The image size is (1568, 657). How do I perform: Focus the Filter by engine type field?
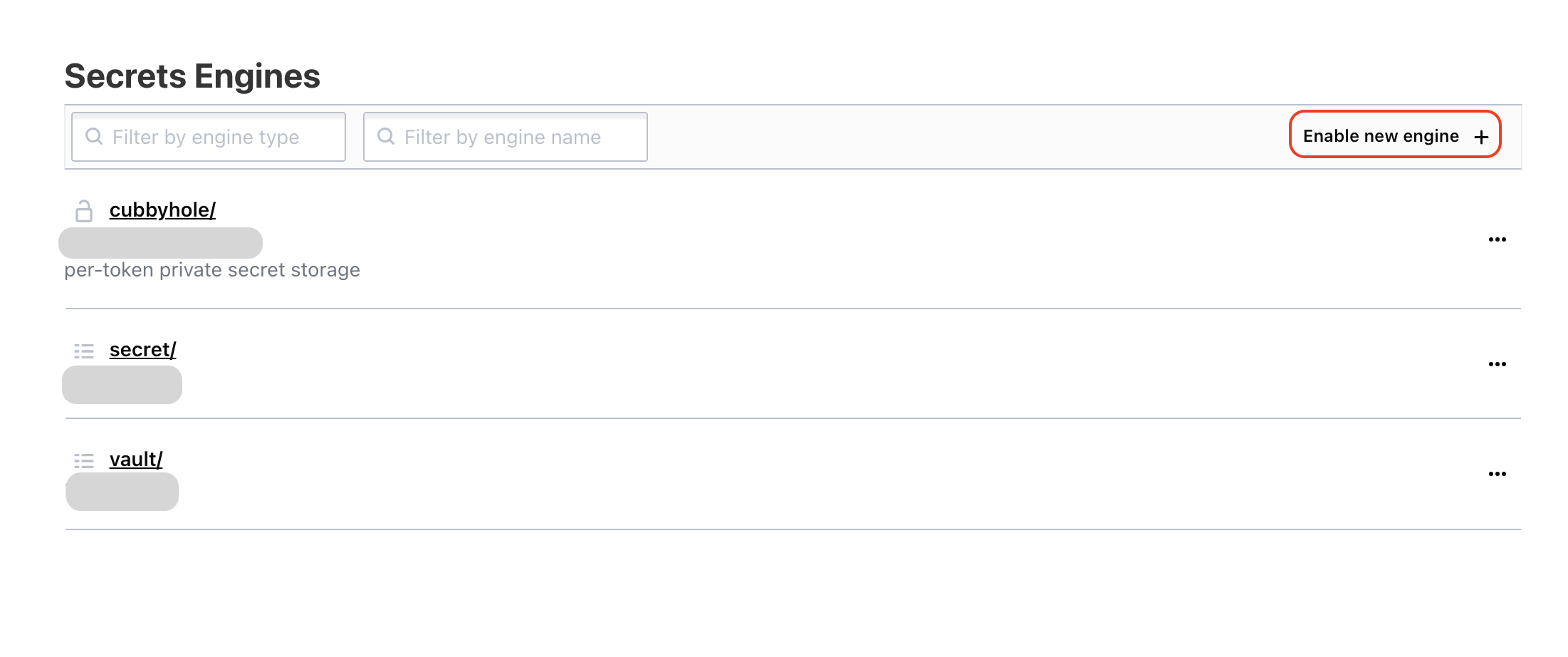(209, 137)
